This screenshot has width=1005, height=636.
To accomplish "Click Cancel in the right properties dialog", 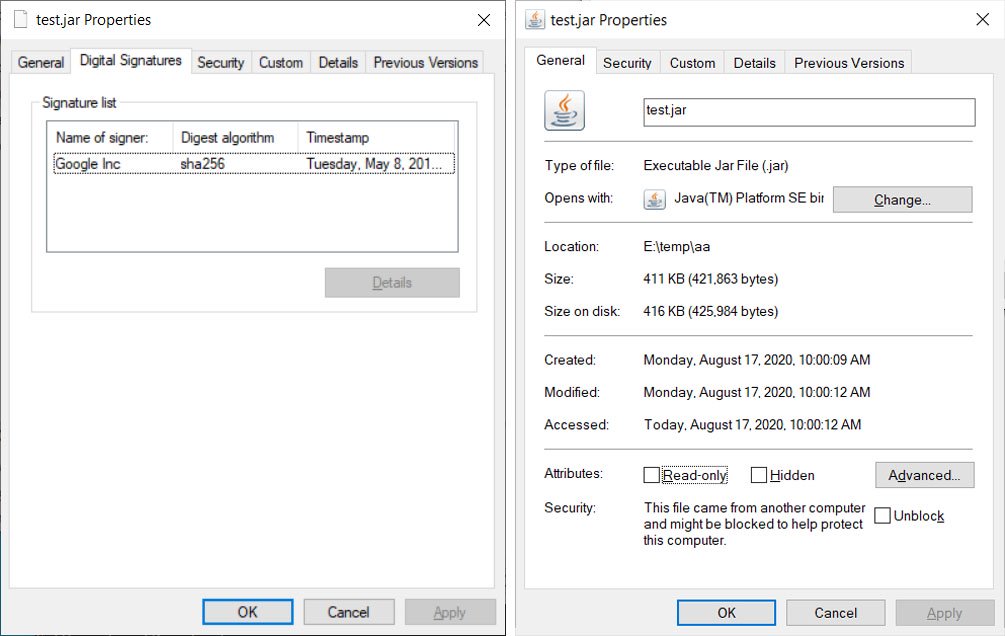I will (x=835, y=613).
